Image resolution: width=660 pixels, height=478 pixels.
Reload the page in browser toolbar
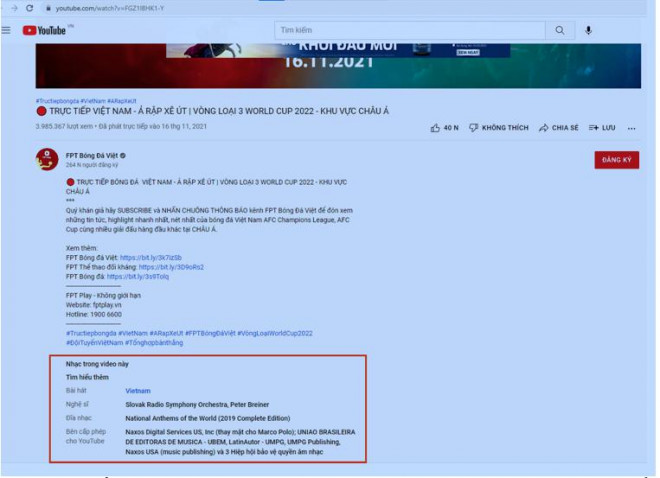point(30,8)
